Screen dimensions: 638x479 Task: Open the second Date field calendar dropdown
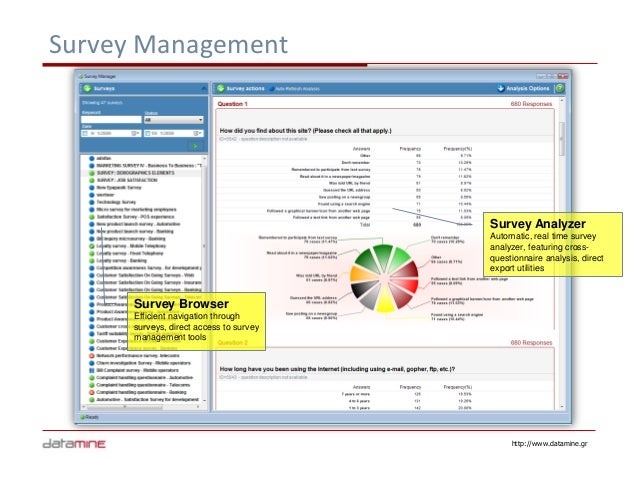pos(198,133)
